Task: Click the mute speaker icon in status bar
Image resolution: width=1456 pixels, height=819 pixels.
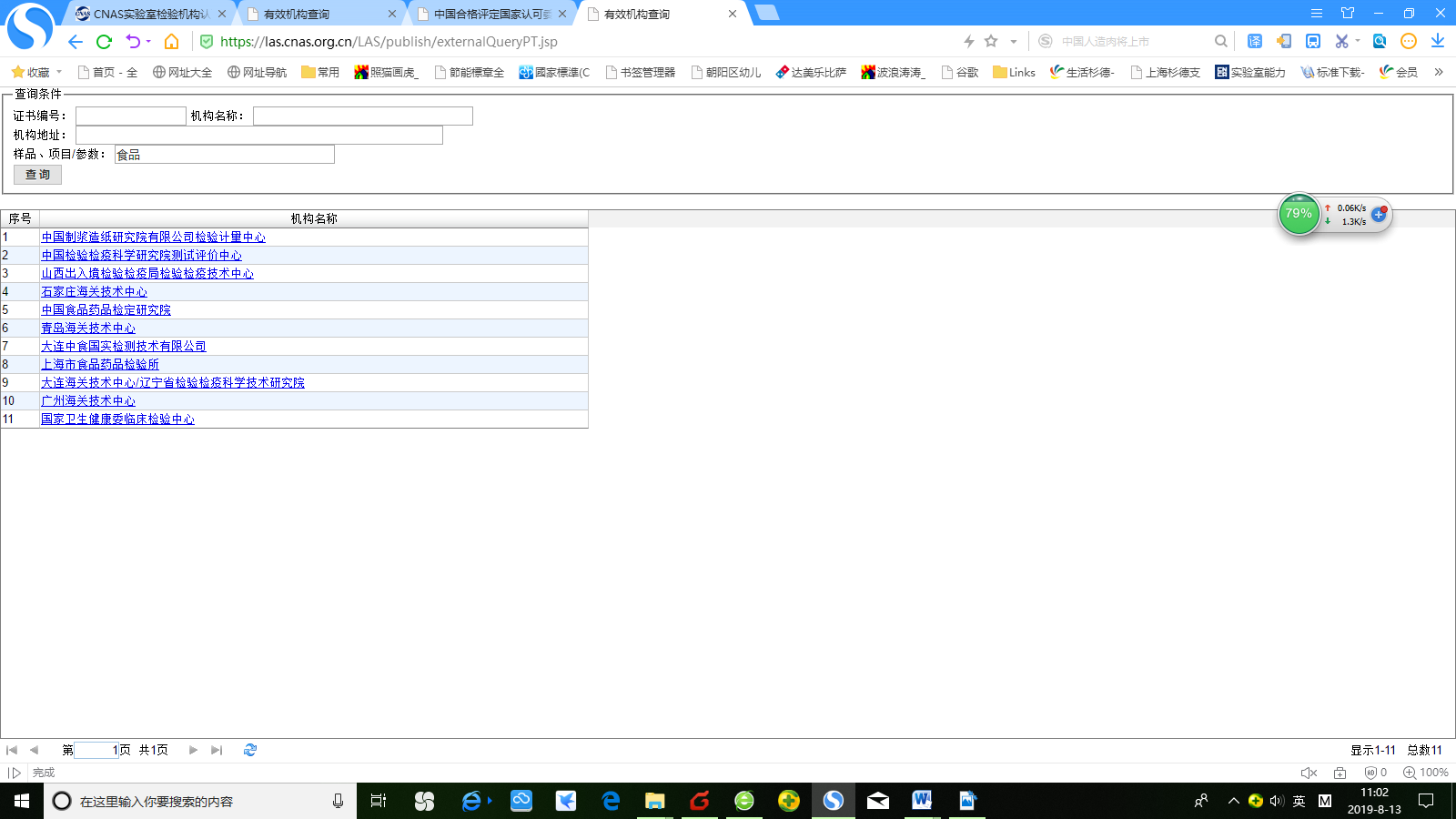Action: point(1309,773)
